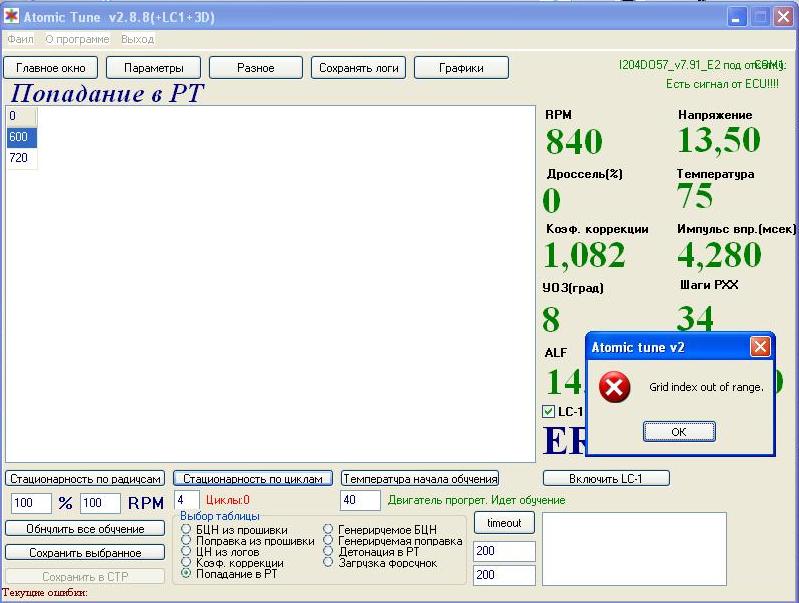
Task: Close the Atomic tune v2 error dialog
Action: [760, 347]
